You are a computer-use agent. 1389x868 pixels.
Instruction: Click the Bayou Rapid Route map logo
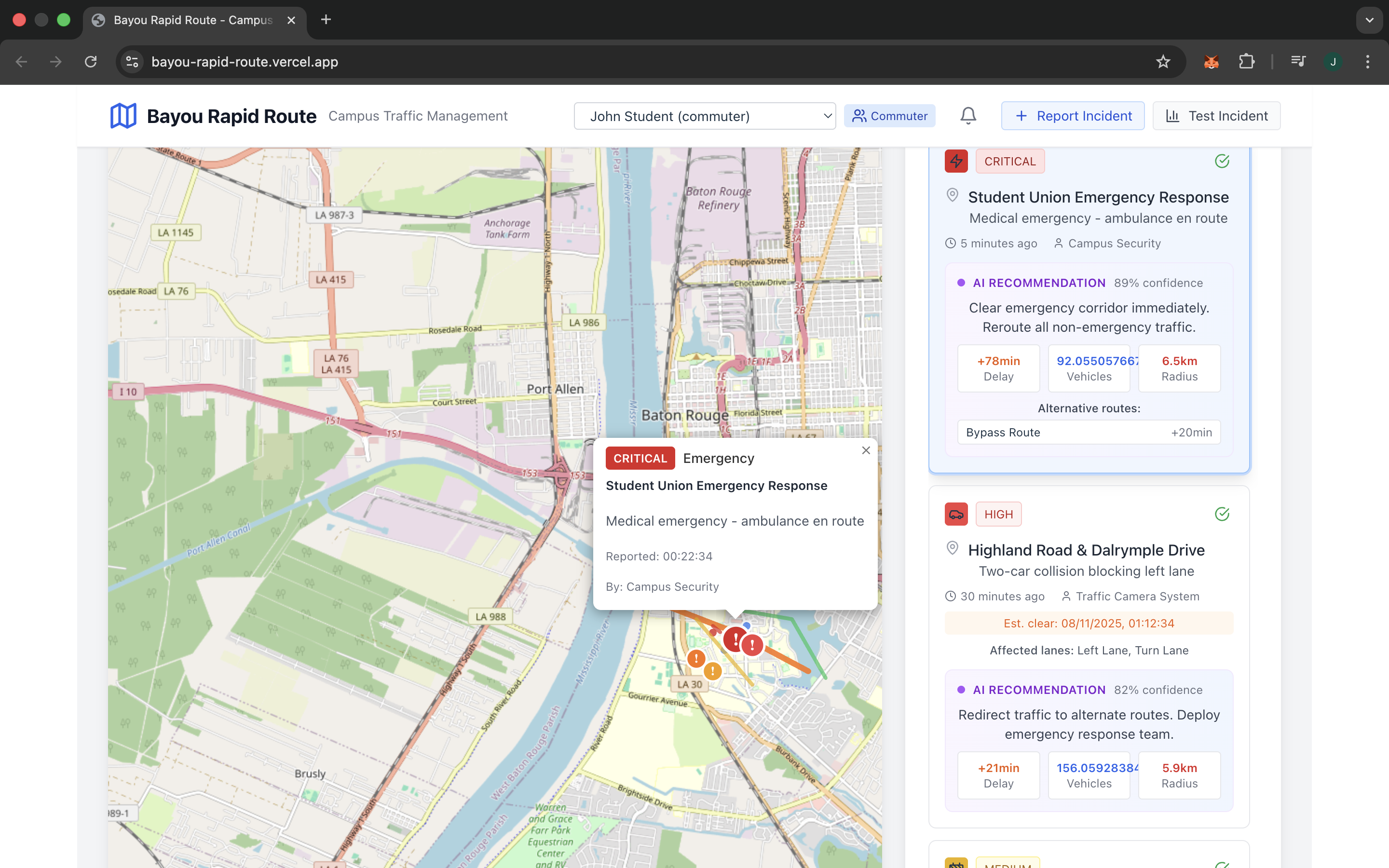pos(123,116)
